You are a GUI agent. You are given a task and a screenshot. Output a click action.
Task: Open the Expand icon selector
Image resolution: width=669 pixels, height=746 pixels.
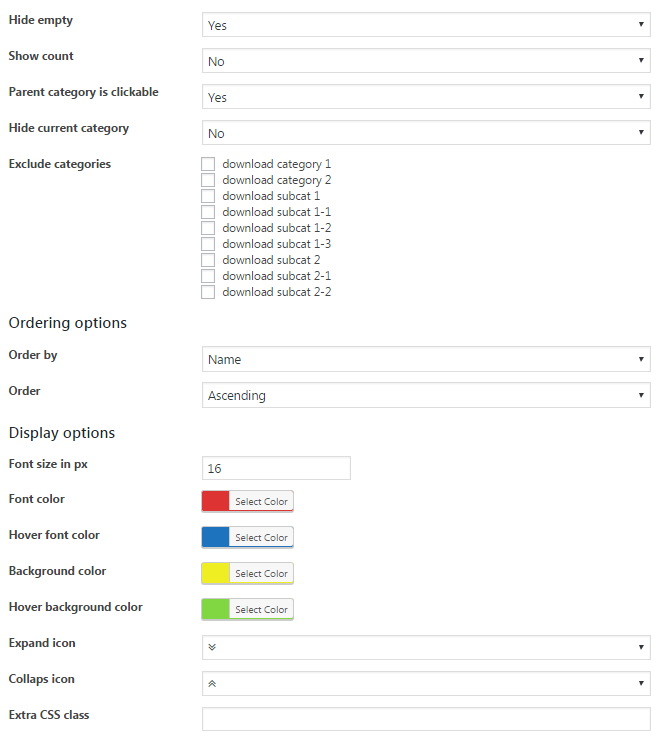point(426,647)
